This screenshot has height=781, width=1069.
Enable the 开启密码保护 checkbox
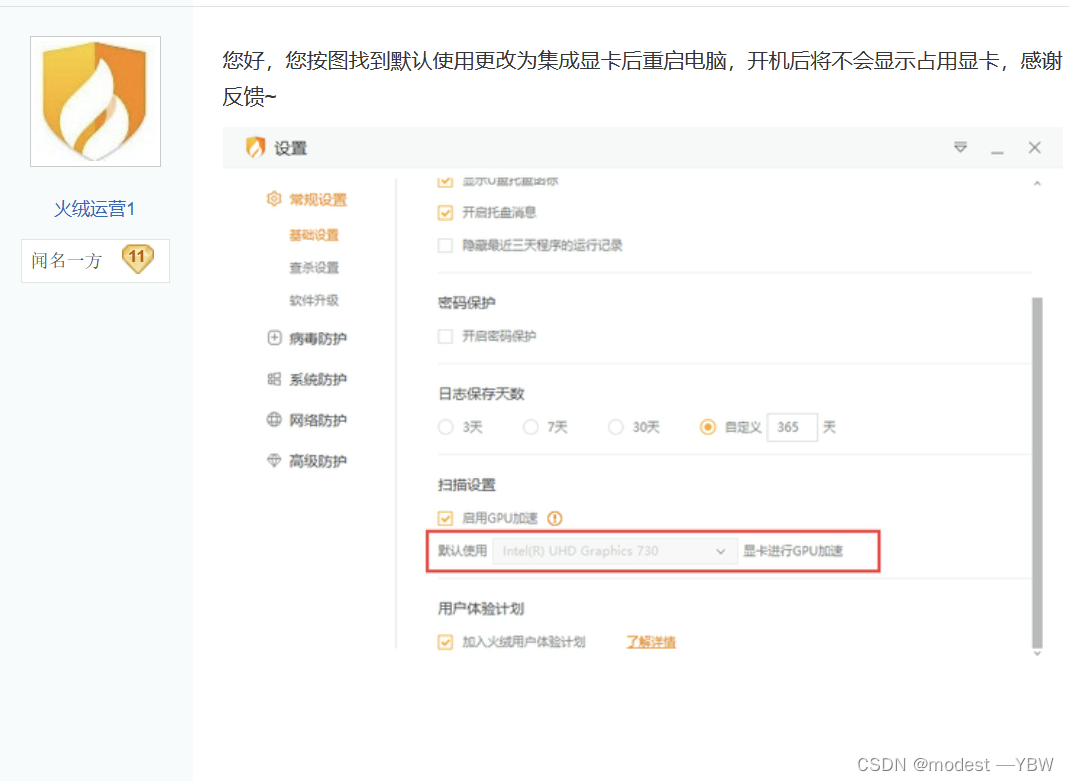(x=445, y=336)
